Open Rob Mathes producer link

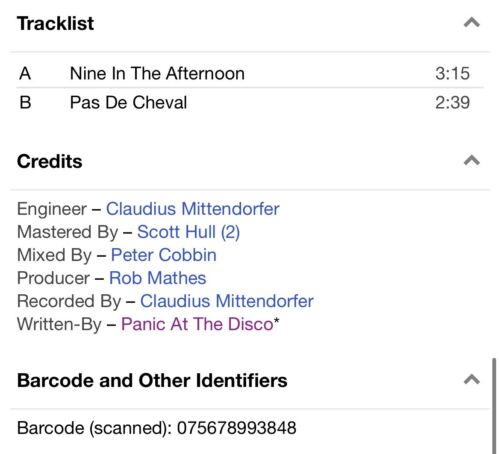(x=158, y=278)
